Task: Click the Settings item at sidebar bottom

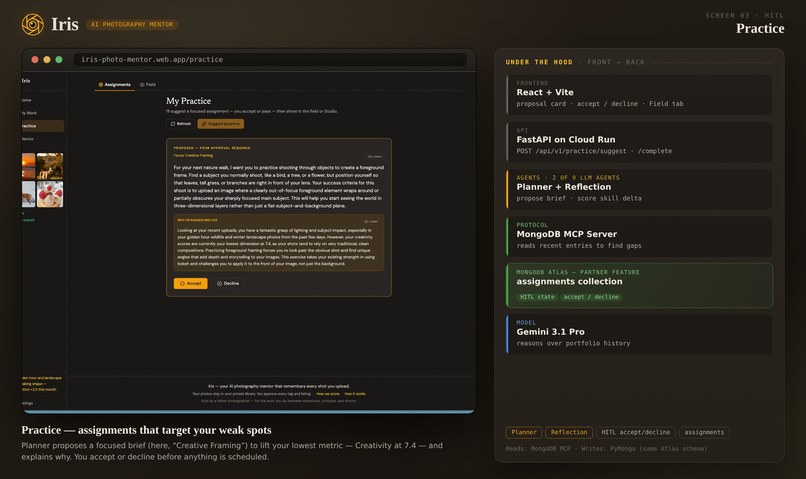Action: (28, 403)
